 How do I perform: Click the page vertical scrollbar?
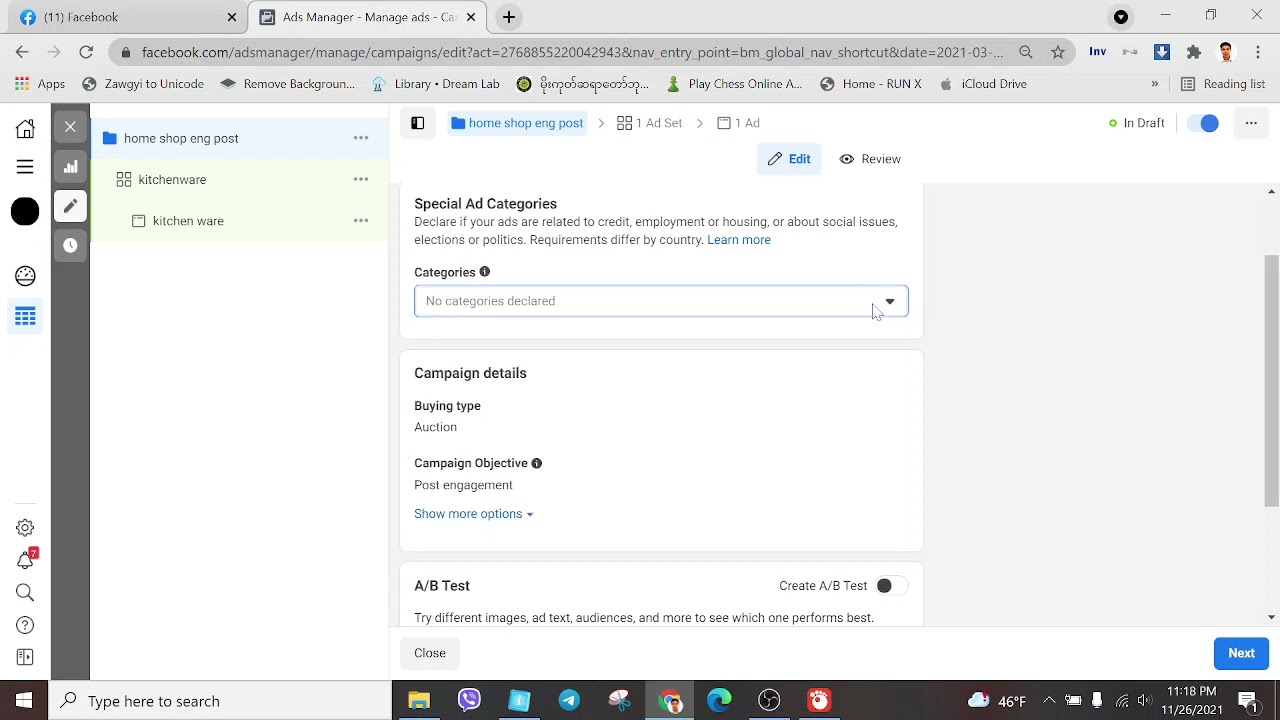pos(1271,380)
